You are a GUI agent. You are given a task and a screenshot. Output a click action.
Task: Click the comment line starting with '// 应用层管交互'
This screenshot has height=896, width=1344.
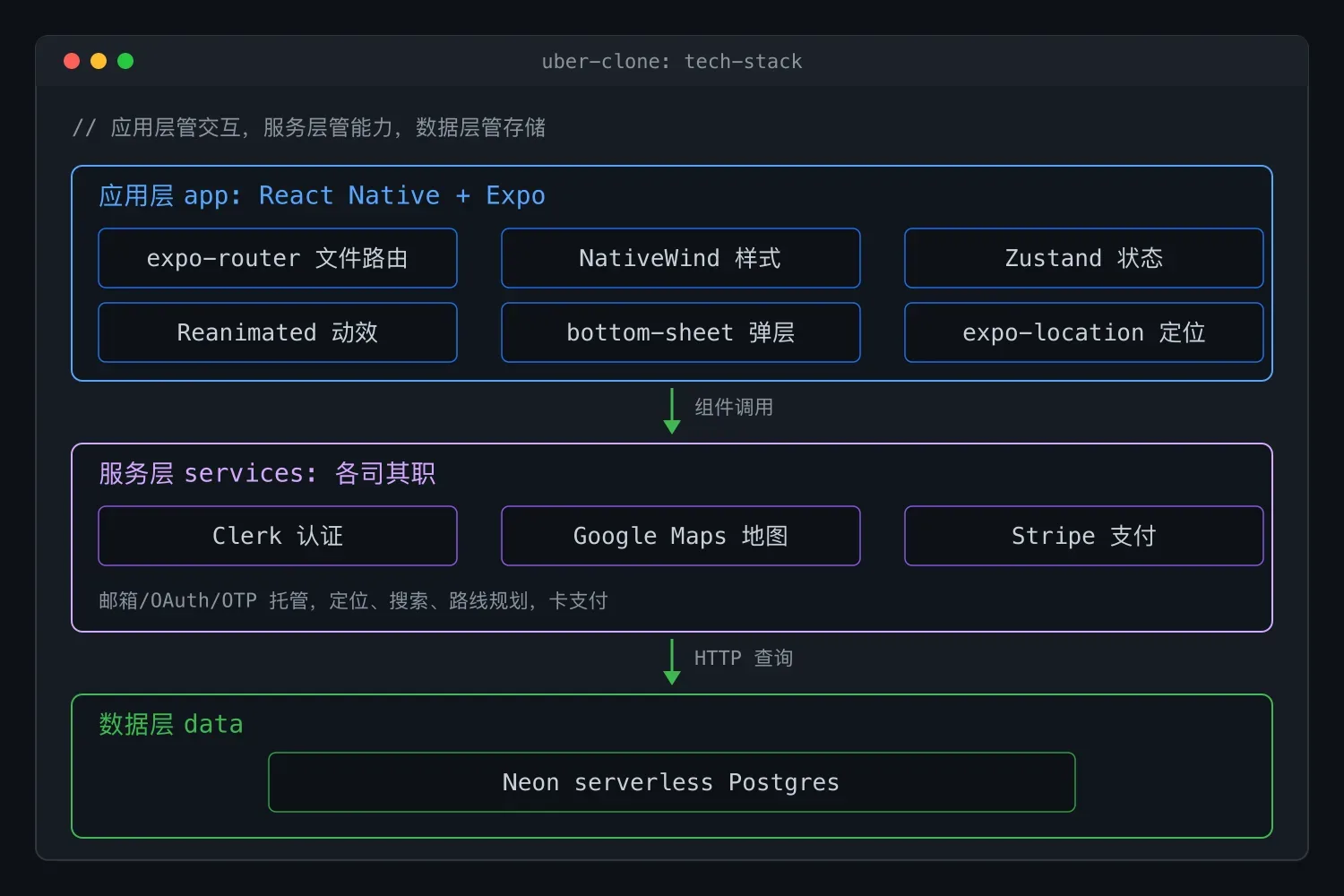tap(309, 127)
